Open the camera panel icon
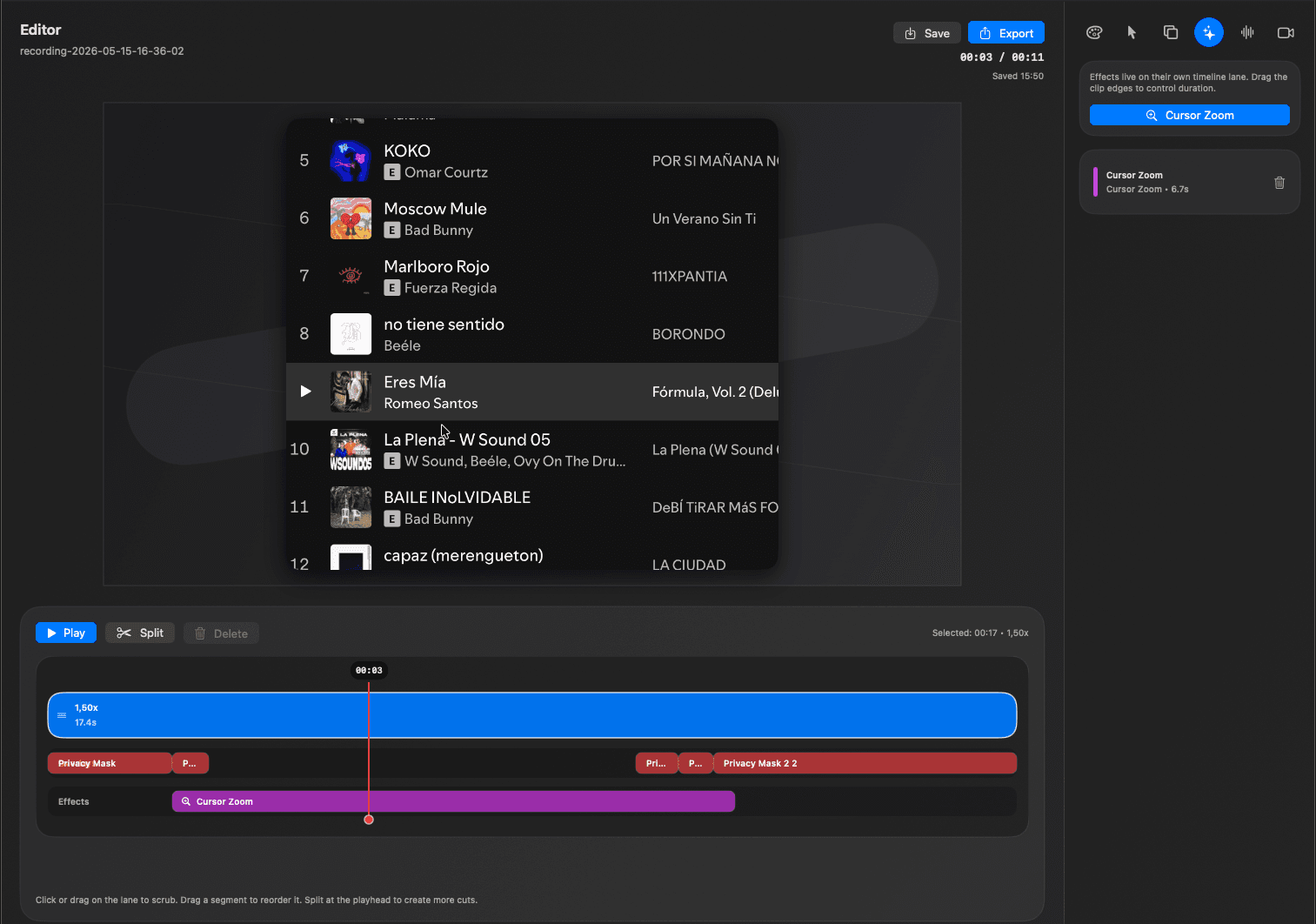 point(1286,33)
